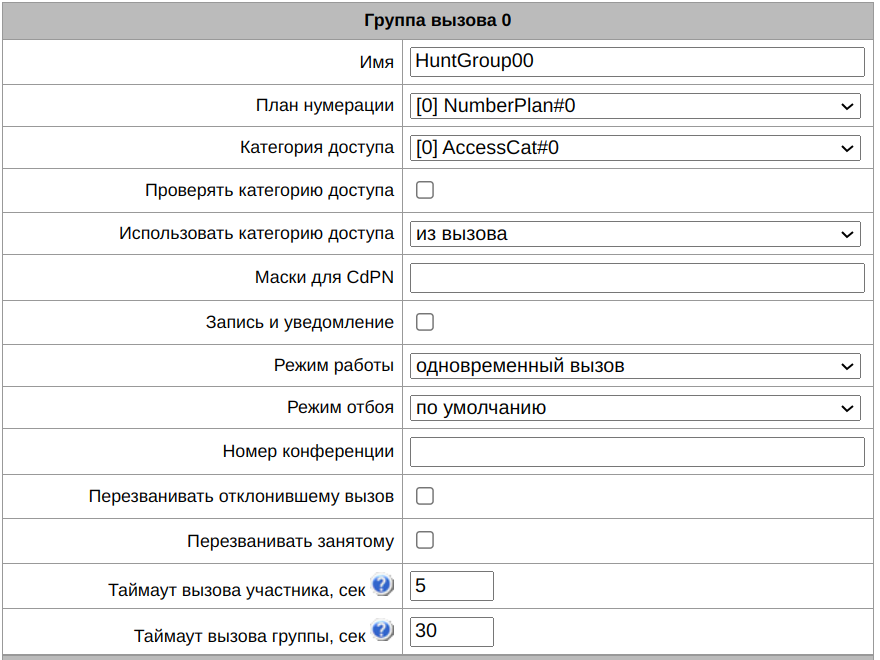Open the 'Режим отбоя' dropdown

click(635, 408)
